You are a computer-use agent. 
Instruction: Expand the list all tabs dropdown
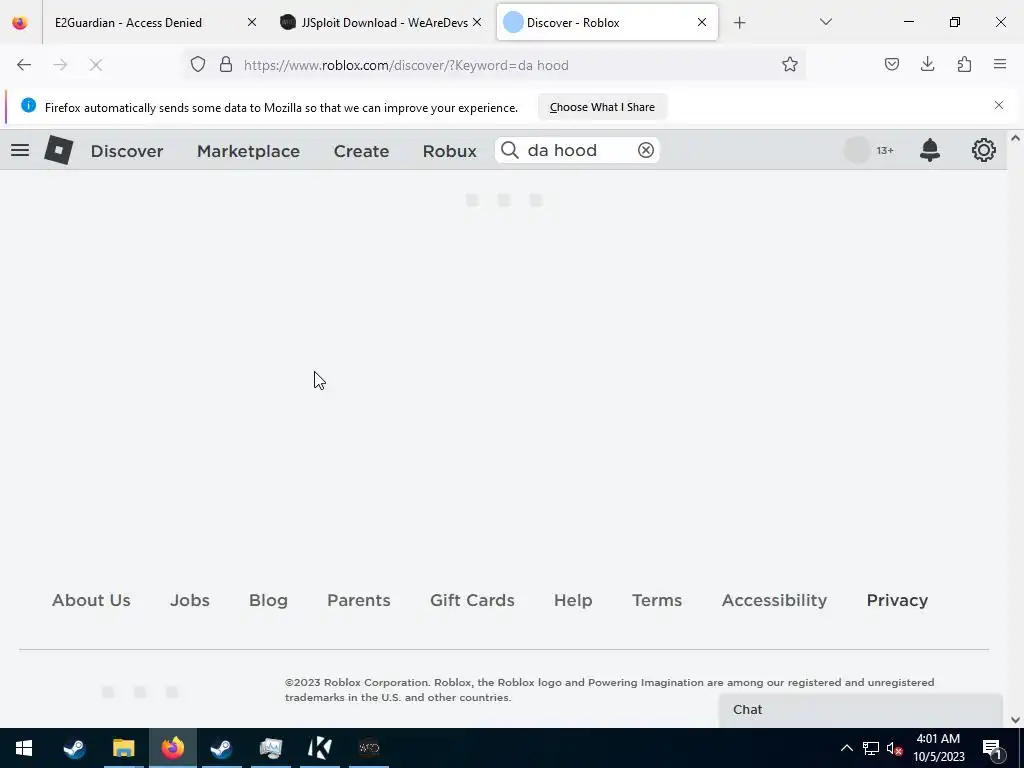tap(825, 22)
